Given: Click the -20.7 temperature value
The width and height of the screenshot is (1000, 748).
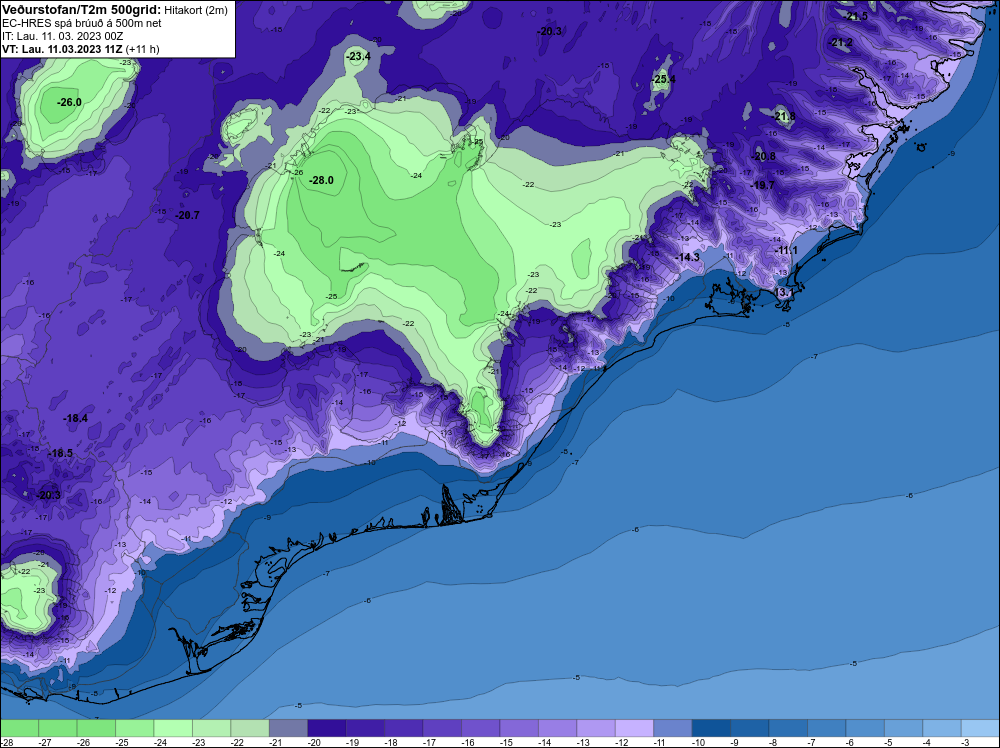Looking at the screenshot, I should click(x=187, y=216).
